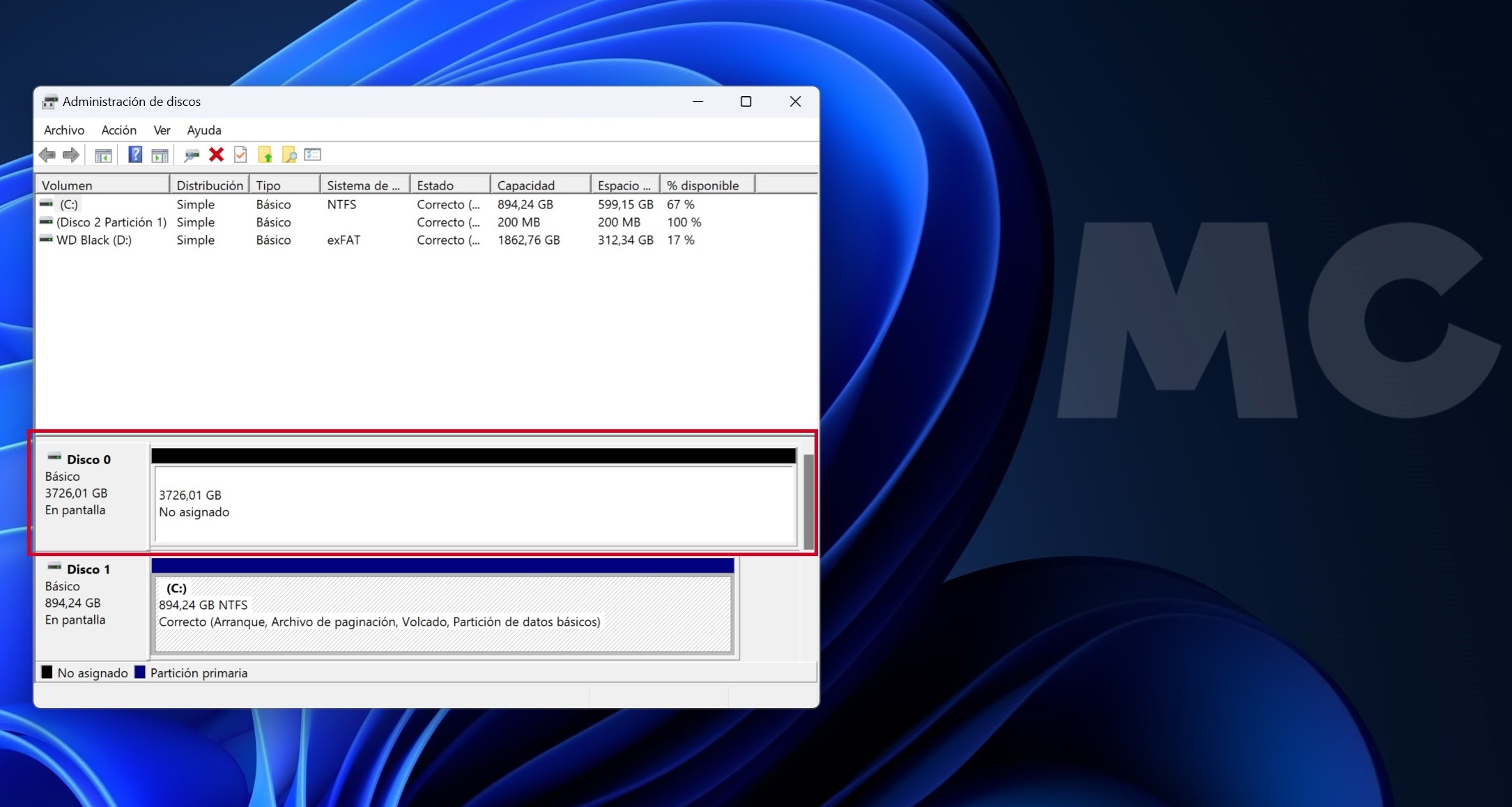Viewport: 1512px width, 807px height.
Task: Click the Forward arrow in toolbar
Action: (71, 155)
